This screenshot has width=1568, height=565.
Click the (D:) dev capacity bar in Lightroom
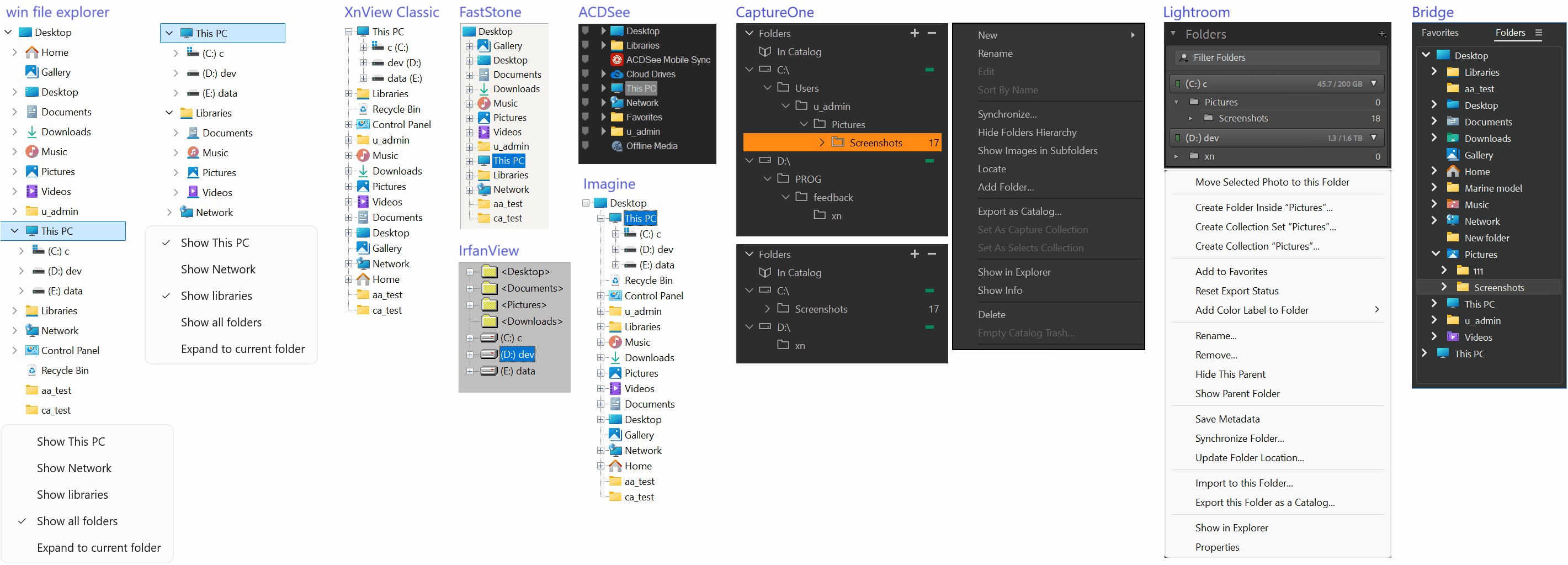tap(1277, 138)
